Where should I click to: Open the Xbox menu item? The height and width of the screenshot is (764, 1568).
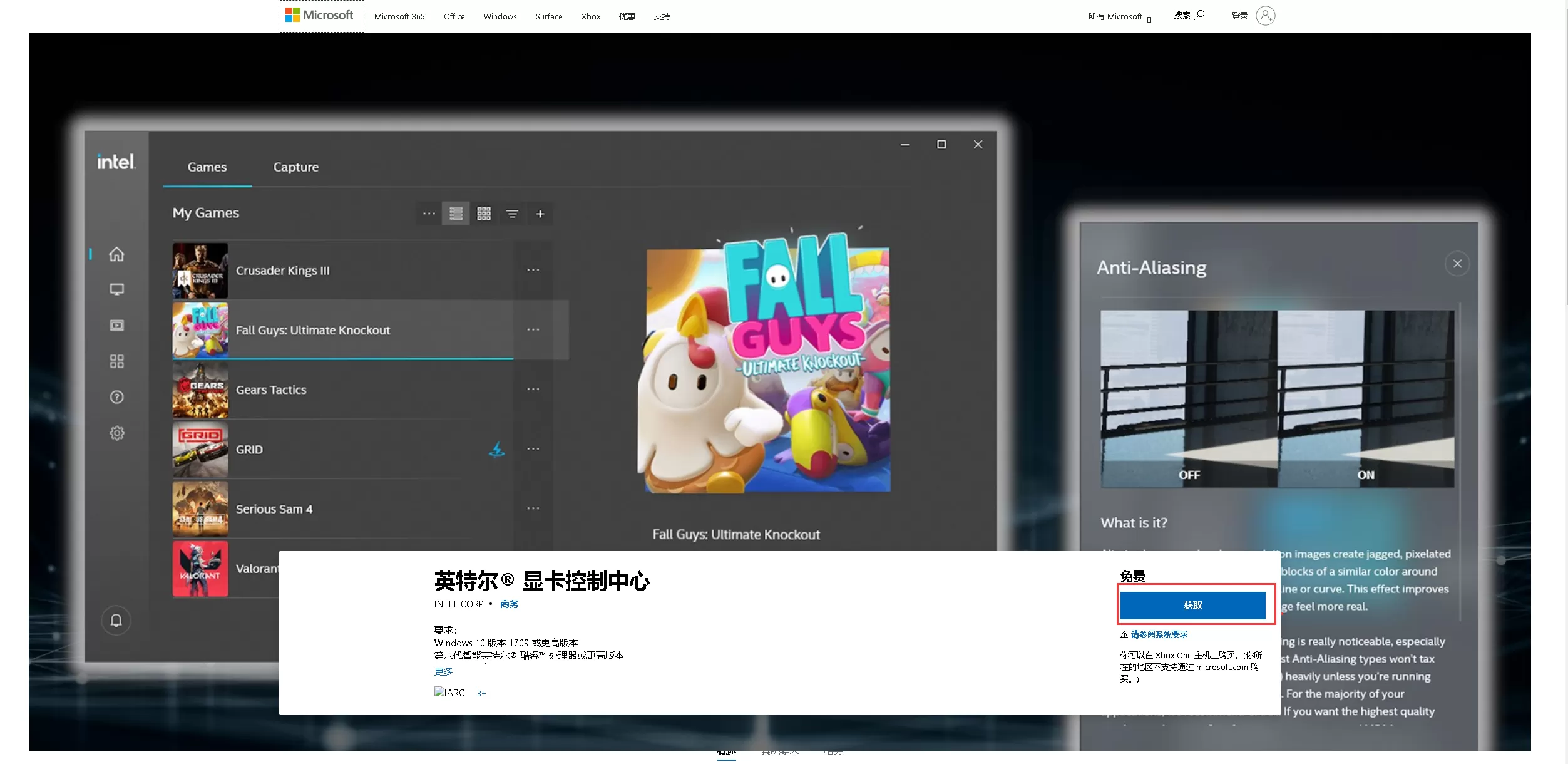590,17
